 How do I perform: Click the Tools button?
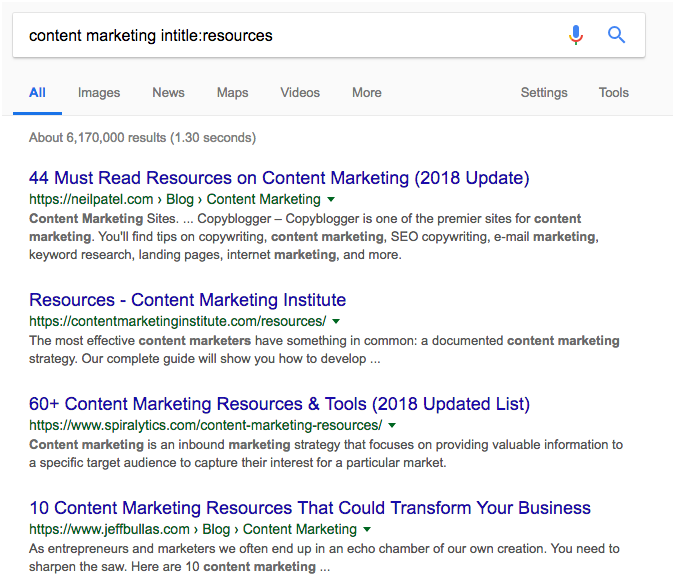(613, 92)
